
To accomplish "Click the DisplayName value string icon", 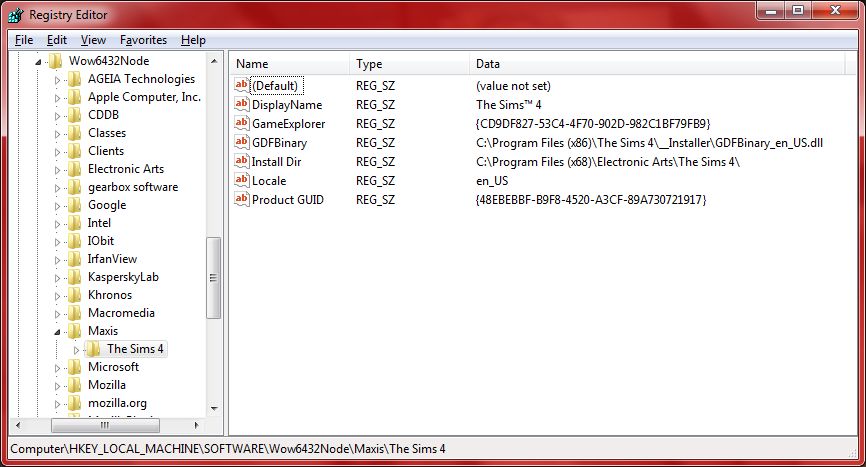I will [x=241, y=104].
